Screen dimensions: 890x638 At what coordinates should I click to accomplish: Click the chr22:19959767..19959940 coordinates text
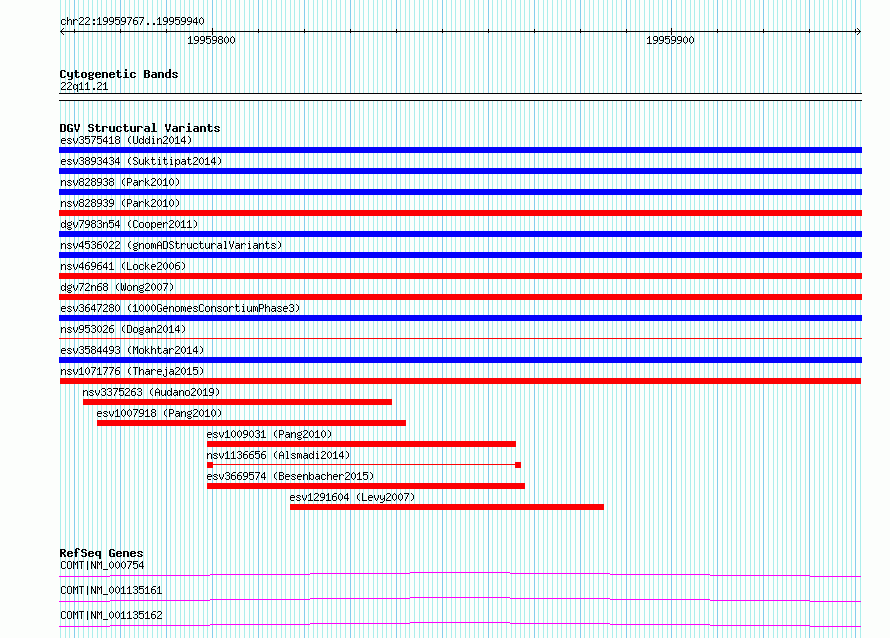point(132,21)
